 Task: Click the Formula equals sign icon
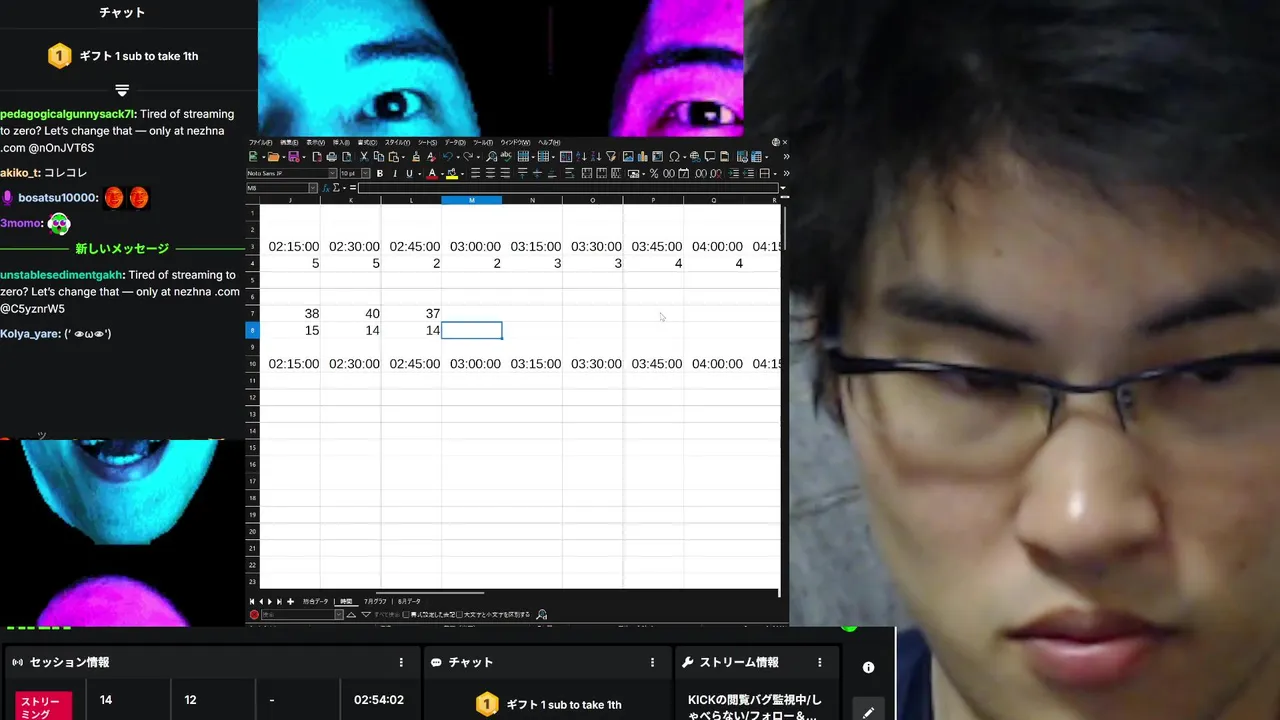pyautogui.click(x=353, y=188)
